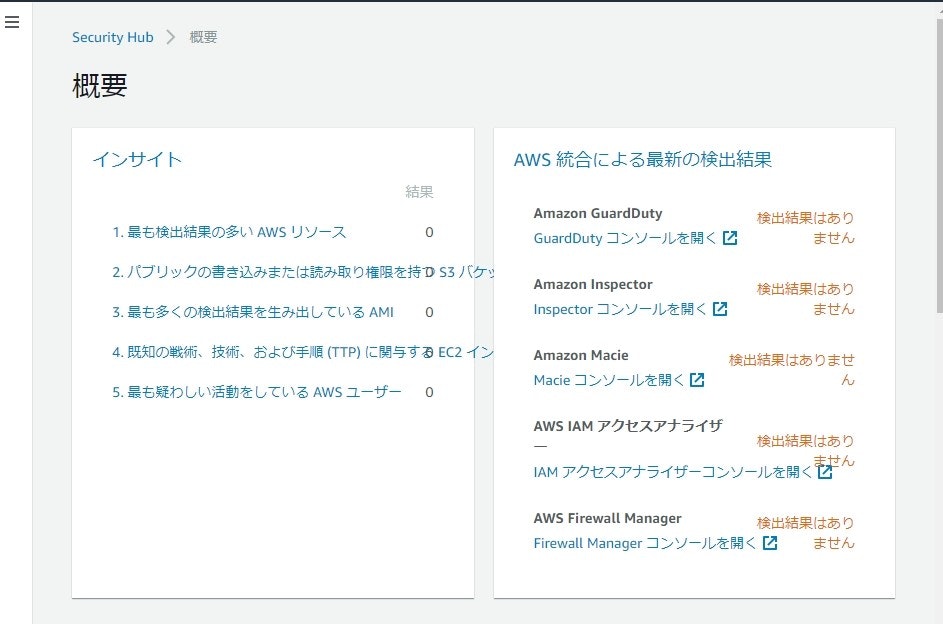Viewport: 943px width, 624px height.
Task: Open the hamburger navigation menu
Action: click(x=12, y=22)
